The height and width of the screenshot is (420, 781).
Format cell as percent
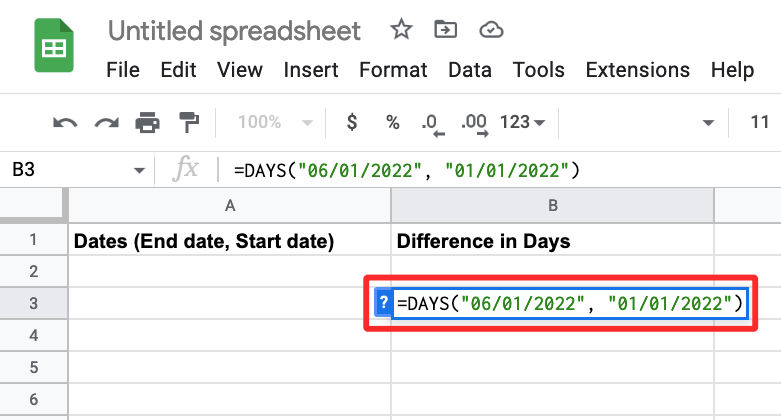(393, 123)
